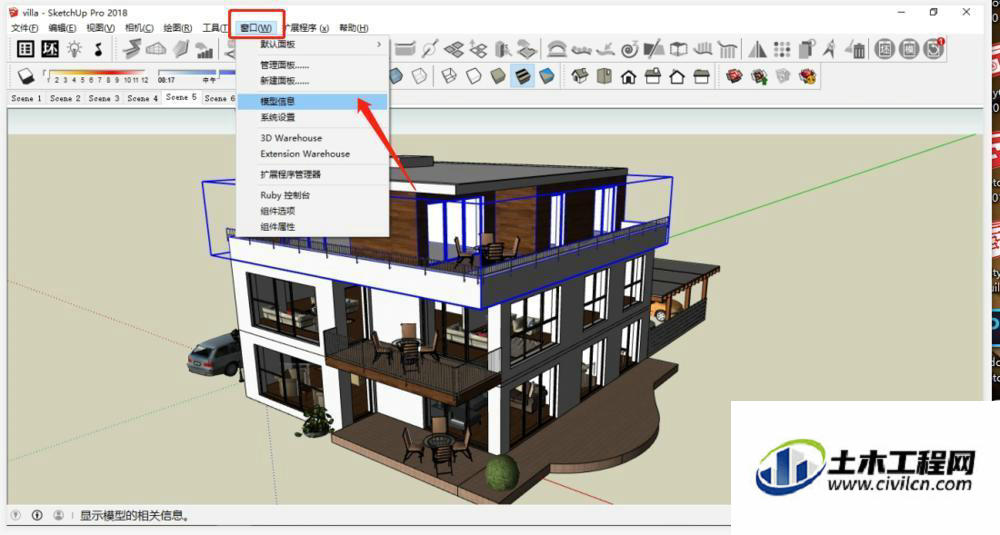
Task: Switch to Scene 1 tab
Action: (x=26, y=98)
